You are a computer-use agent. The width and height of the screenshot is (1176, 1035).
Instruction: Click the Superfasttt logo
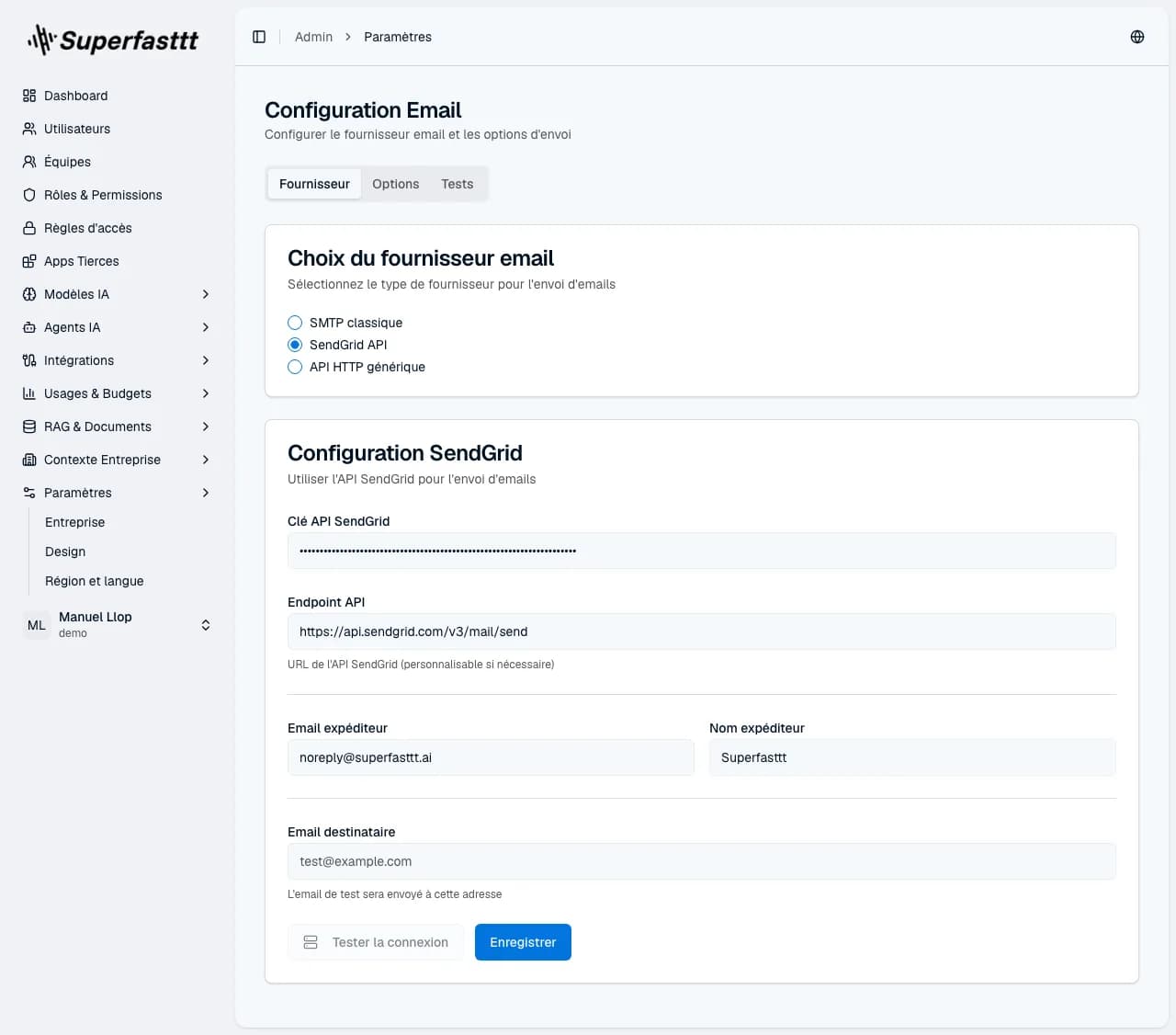[113, 40]
